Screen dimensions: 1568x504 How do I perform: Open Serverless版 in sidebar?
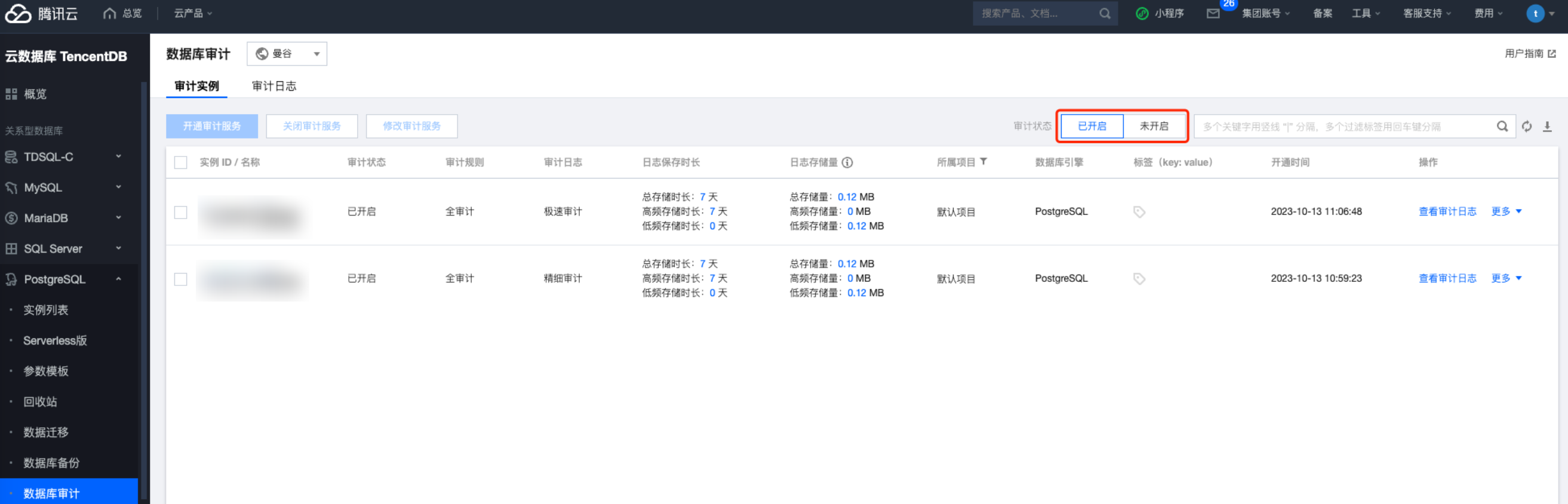(55, 340)
